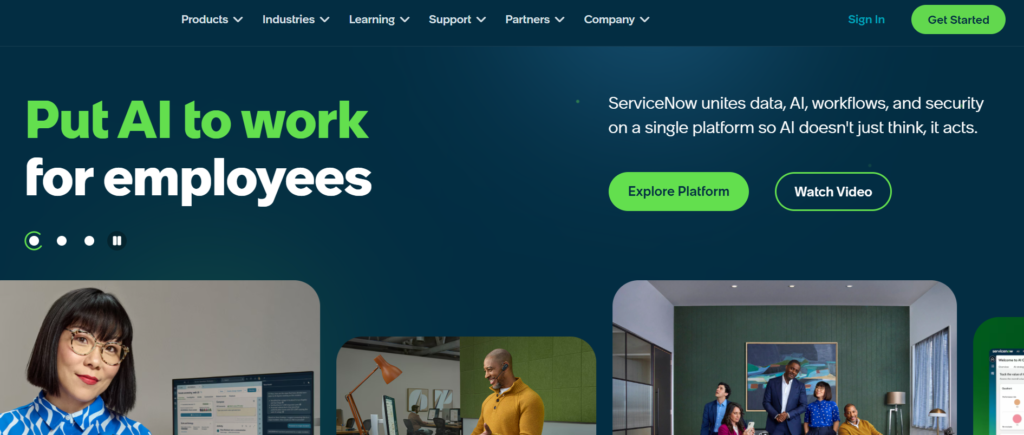Screen dimensions: 1024x435
Task: Pause the hero carousel autoplay
Action: tap(117, 241)
